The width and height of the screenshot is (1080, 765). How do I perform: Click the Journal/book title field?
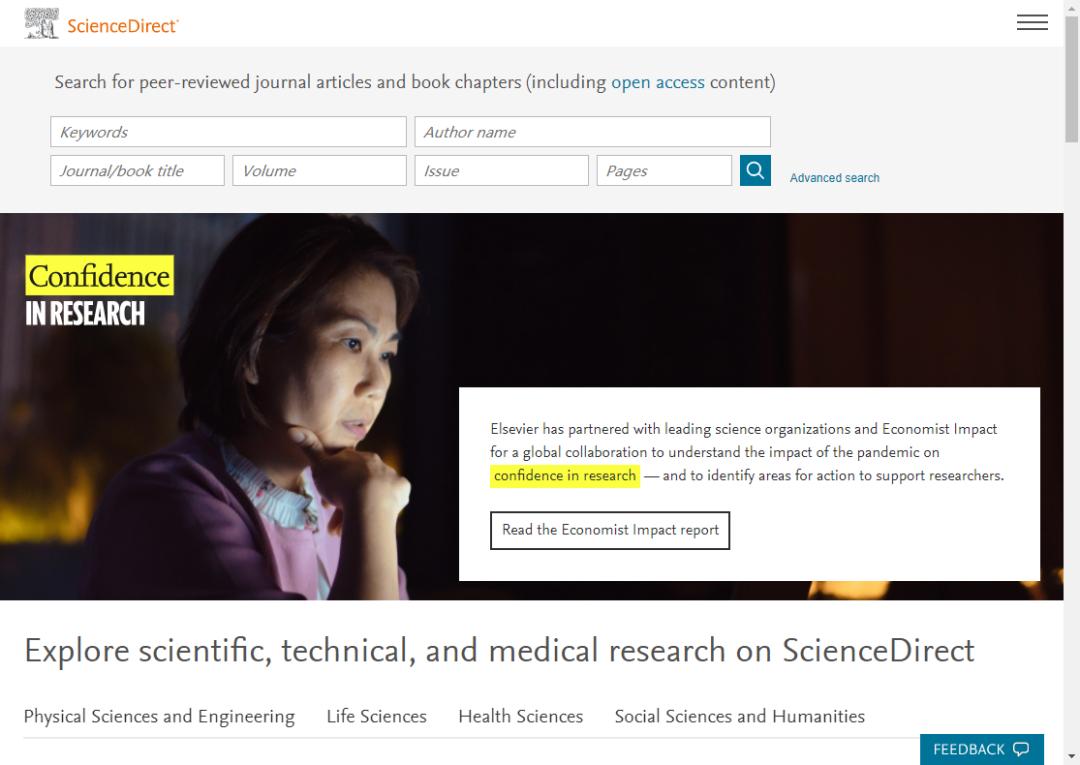pos(137,171)
